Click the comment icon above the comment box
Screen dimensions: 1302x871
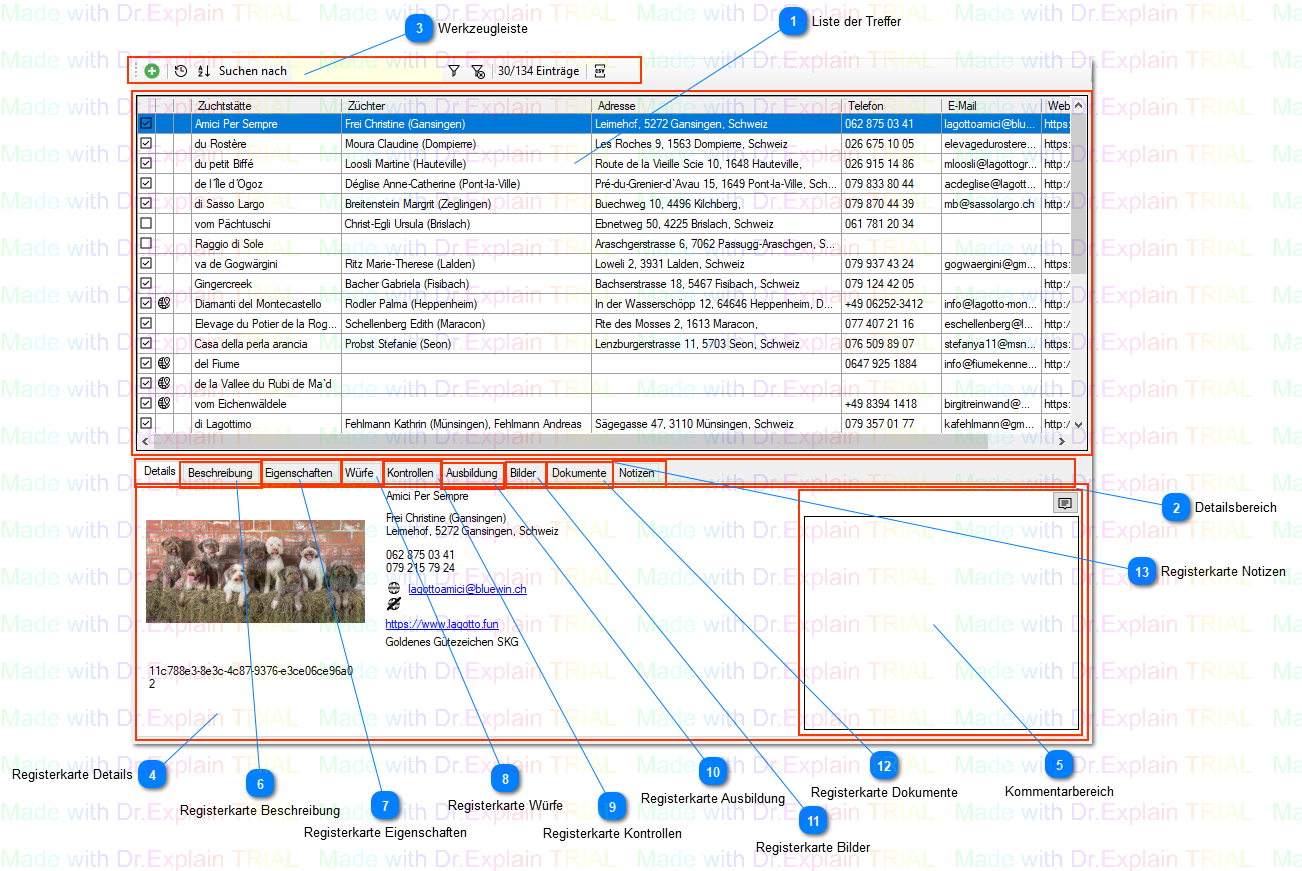[x=1065, y=504]
